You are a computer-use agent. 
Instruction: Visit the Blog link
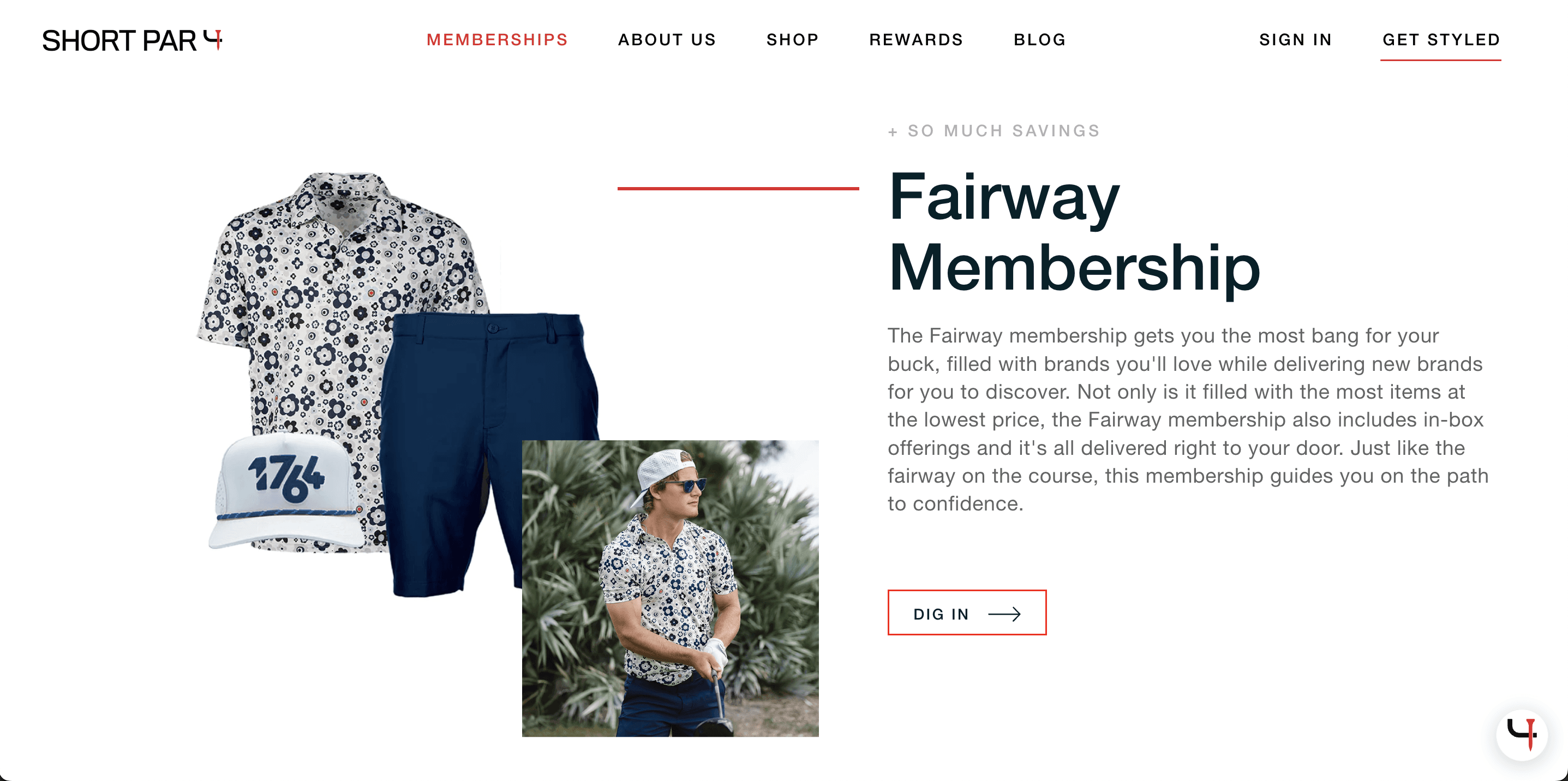[x=1039, y=39]
